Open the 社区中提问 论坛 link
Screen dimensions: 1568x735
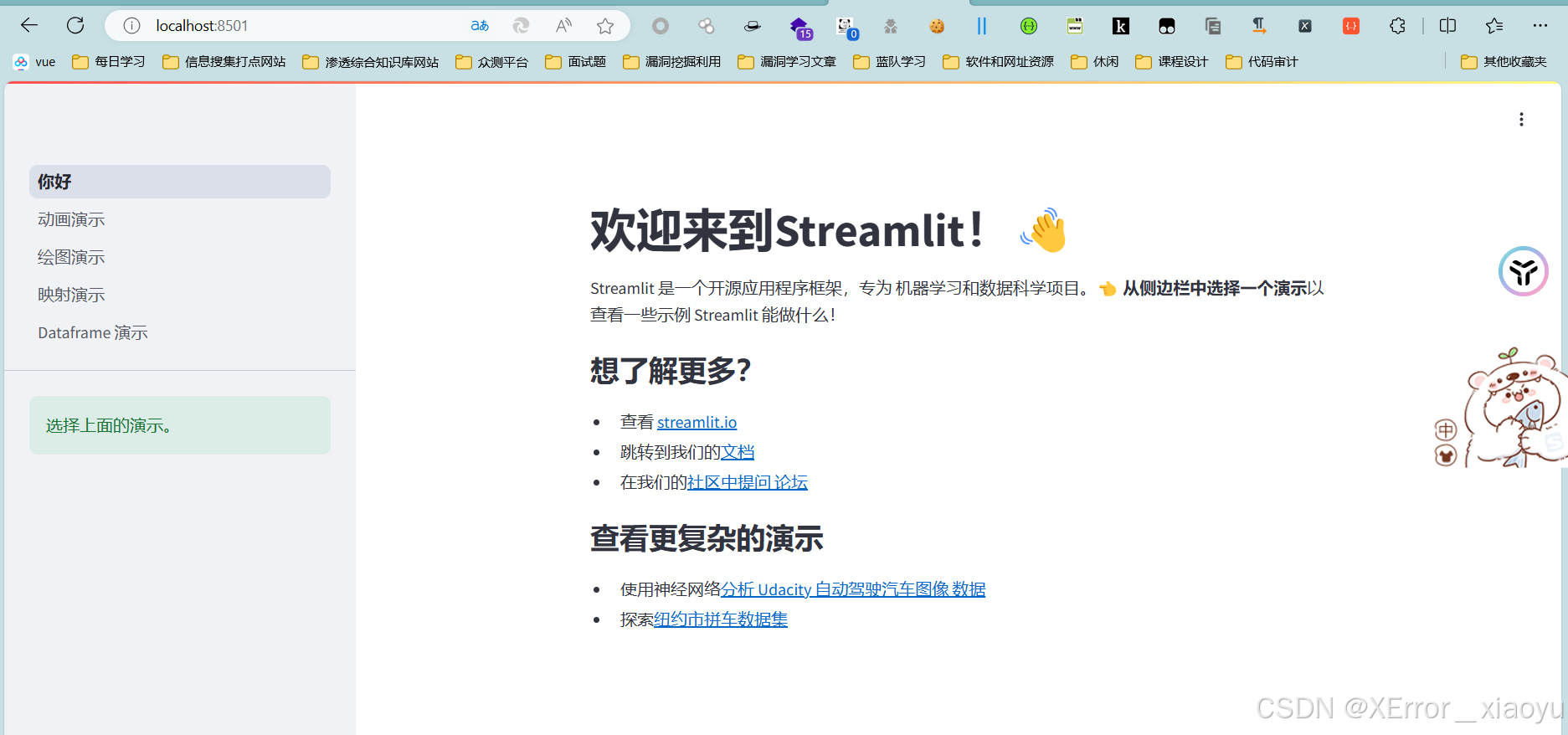[x=748, y=482]
